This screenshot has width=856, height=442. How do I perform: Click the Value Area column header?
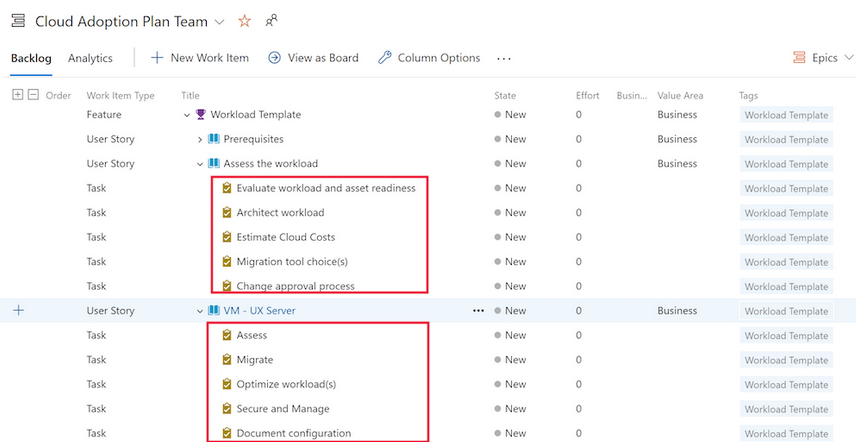pyautogui.click(x=680, y=95)
